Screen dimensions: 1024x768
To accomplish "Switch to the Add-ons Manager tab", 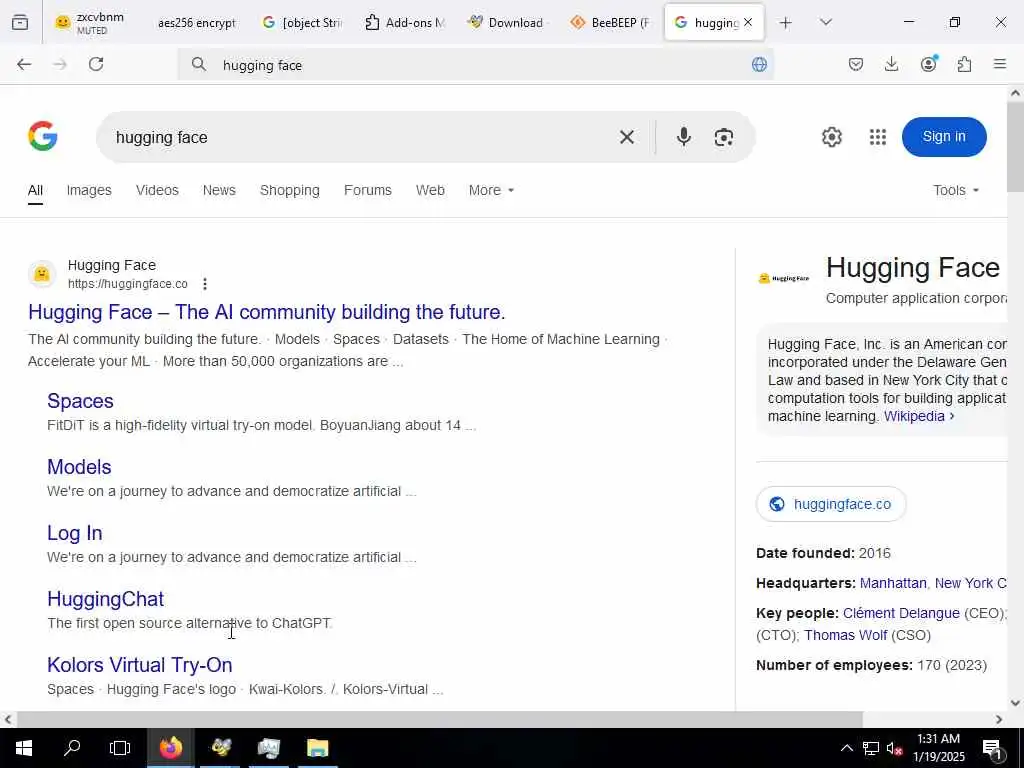I will [405, 22].
